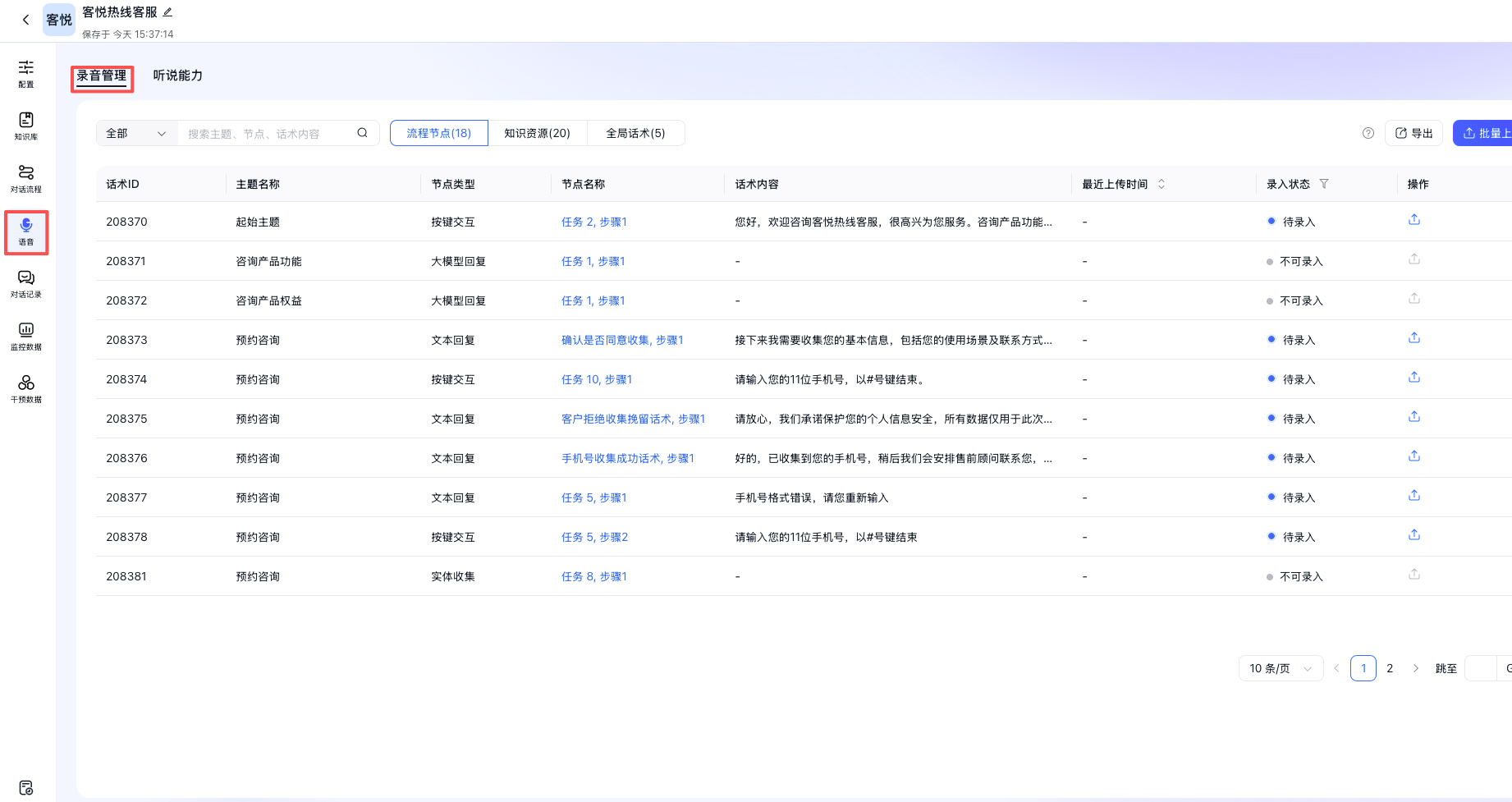View 监控数据 from the sidebar
Viewport: 1512px width, 802px height.
coord(26,337)
